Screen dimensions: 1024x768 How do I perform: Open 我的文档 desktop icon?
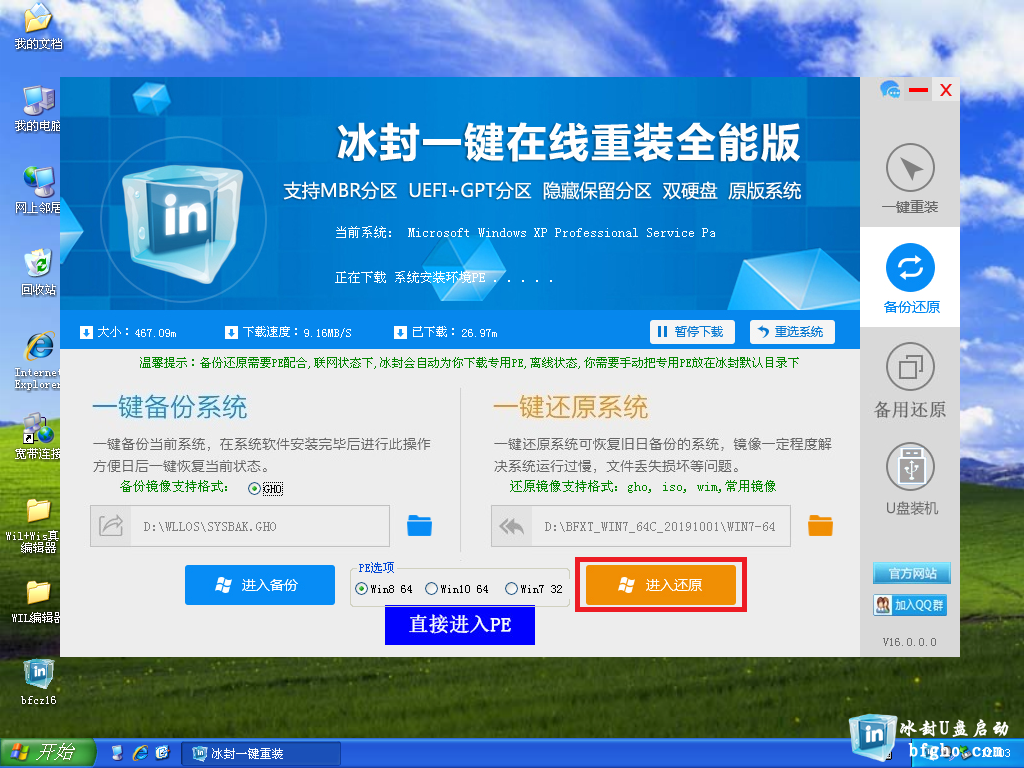tap(39, 27)
